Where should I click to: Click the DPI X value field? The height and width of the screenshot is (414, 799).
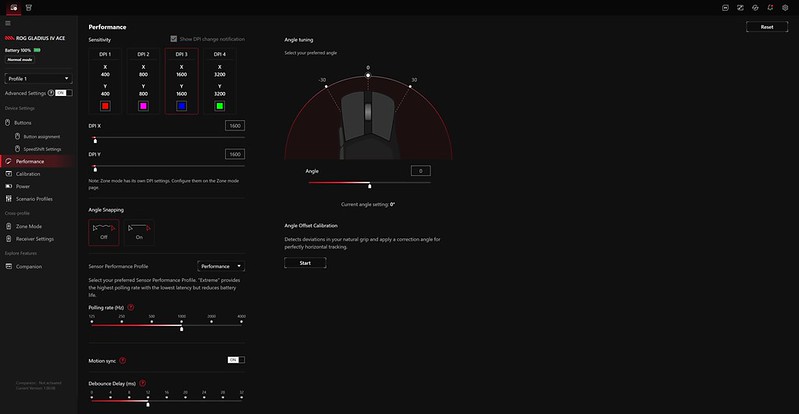point(235,125)
